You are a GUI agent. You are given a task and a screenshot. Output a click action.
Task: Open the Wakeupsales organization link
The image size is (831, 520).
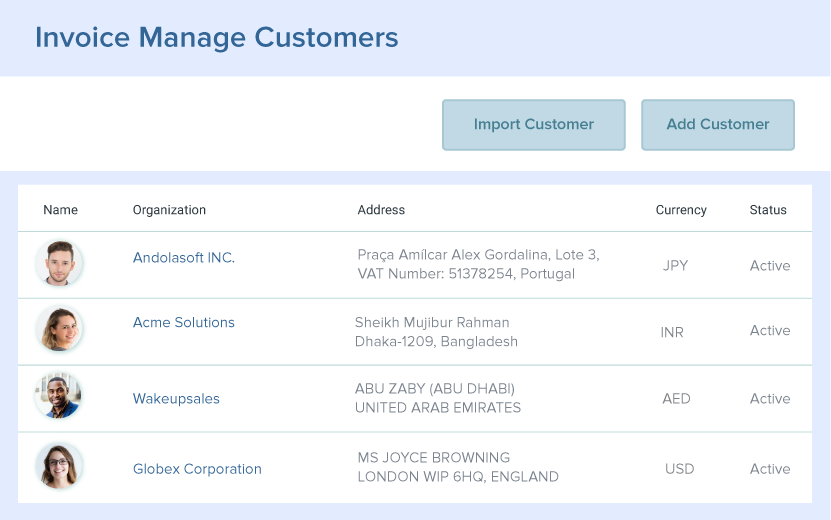[x=176, y=399]
